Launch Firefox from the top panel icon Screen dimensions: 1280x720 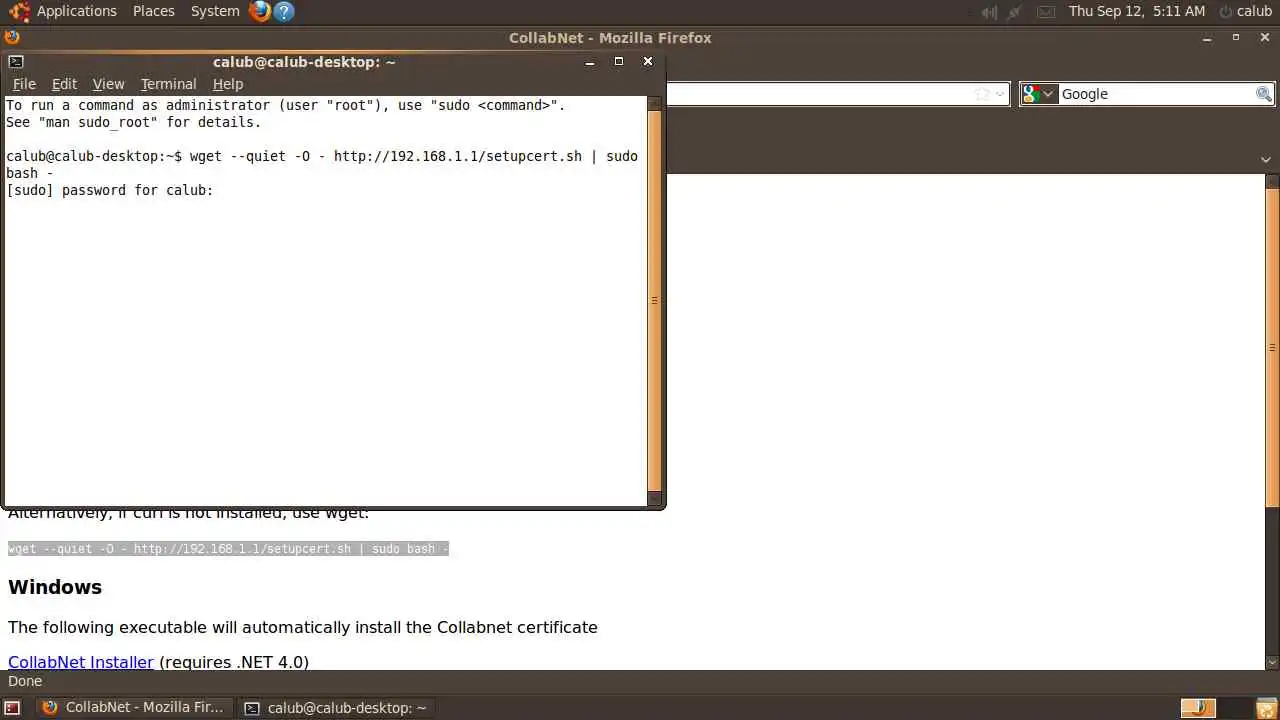260,11
